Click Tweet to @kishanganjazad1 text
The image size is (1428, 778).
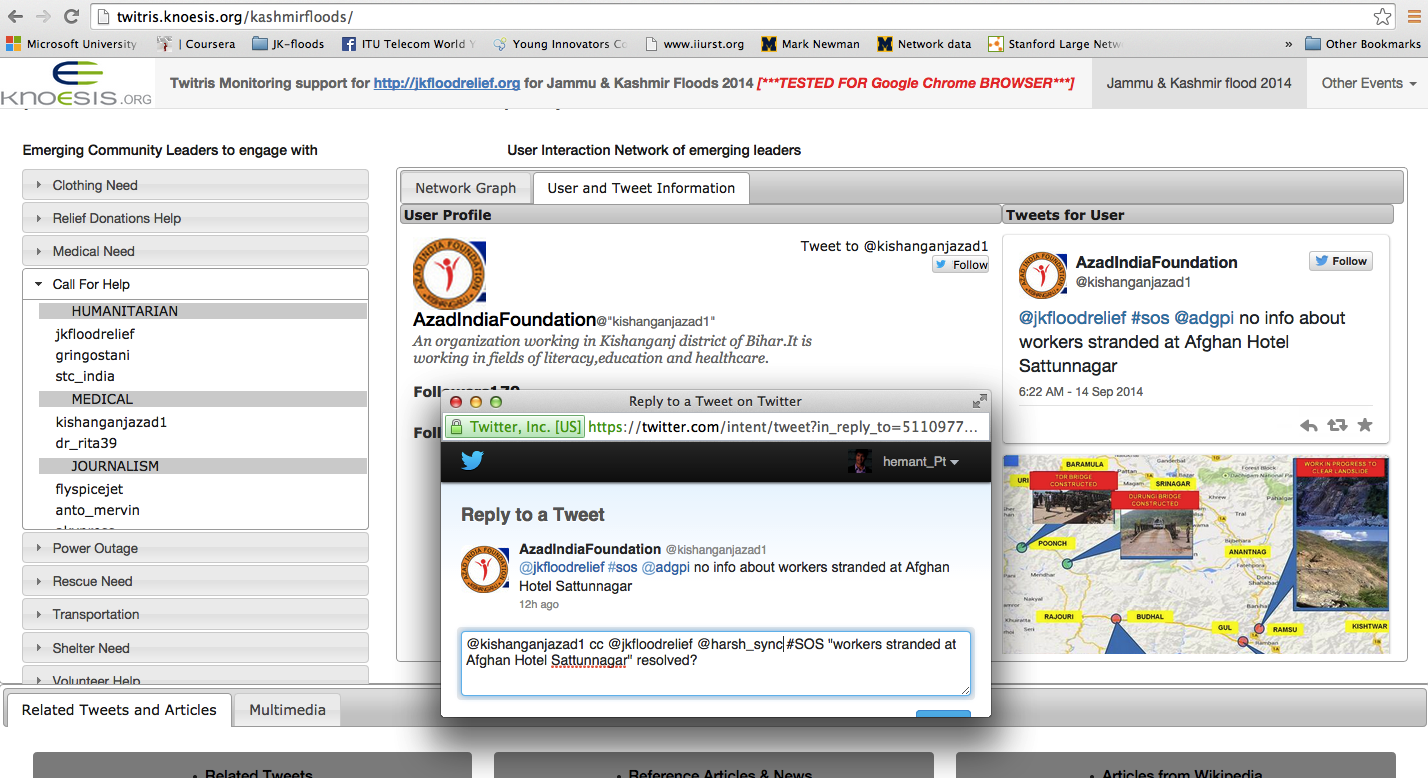[894, 246]
